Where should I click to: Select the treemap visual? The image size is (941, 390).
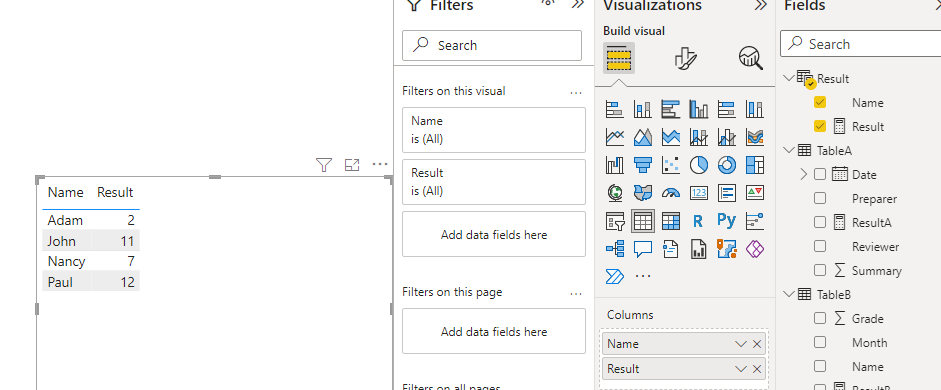(x=754, y=164)
